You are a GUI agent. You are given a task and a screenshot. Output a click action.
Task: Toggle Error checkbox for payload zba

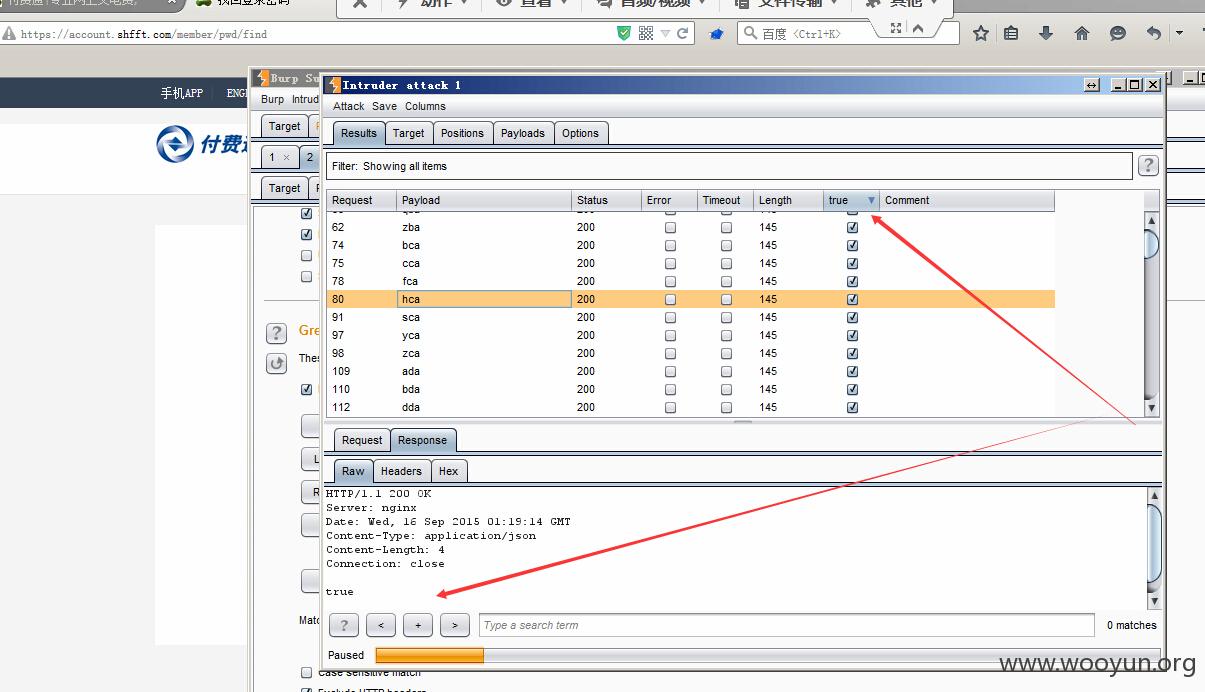pyautogui.click(x=670, y=227)
